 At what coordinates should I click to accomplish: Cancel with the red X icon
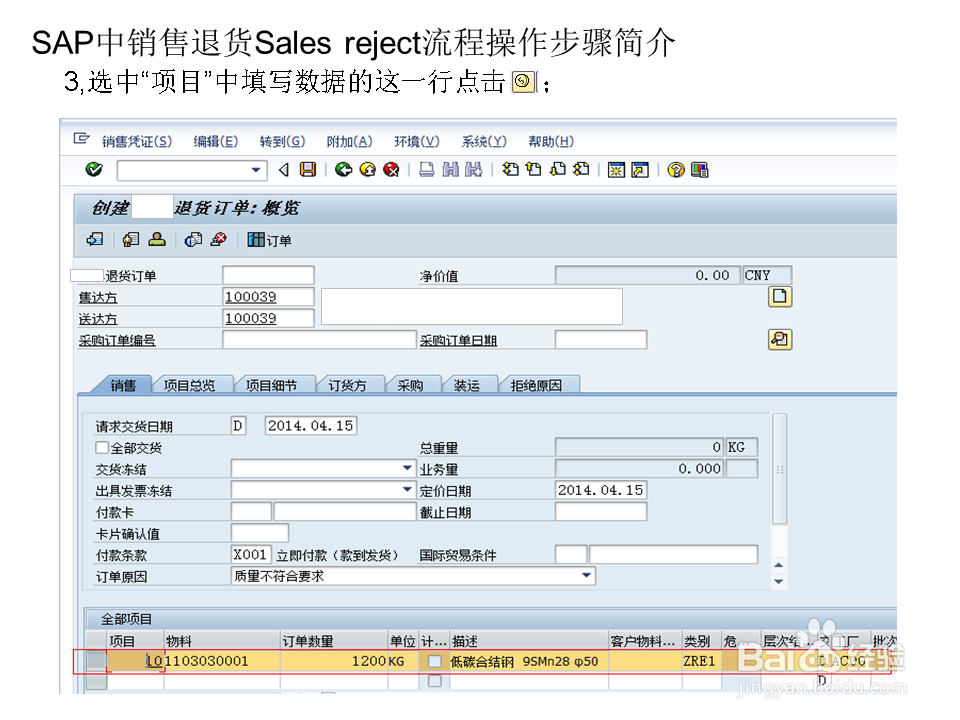391,170
